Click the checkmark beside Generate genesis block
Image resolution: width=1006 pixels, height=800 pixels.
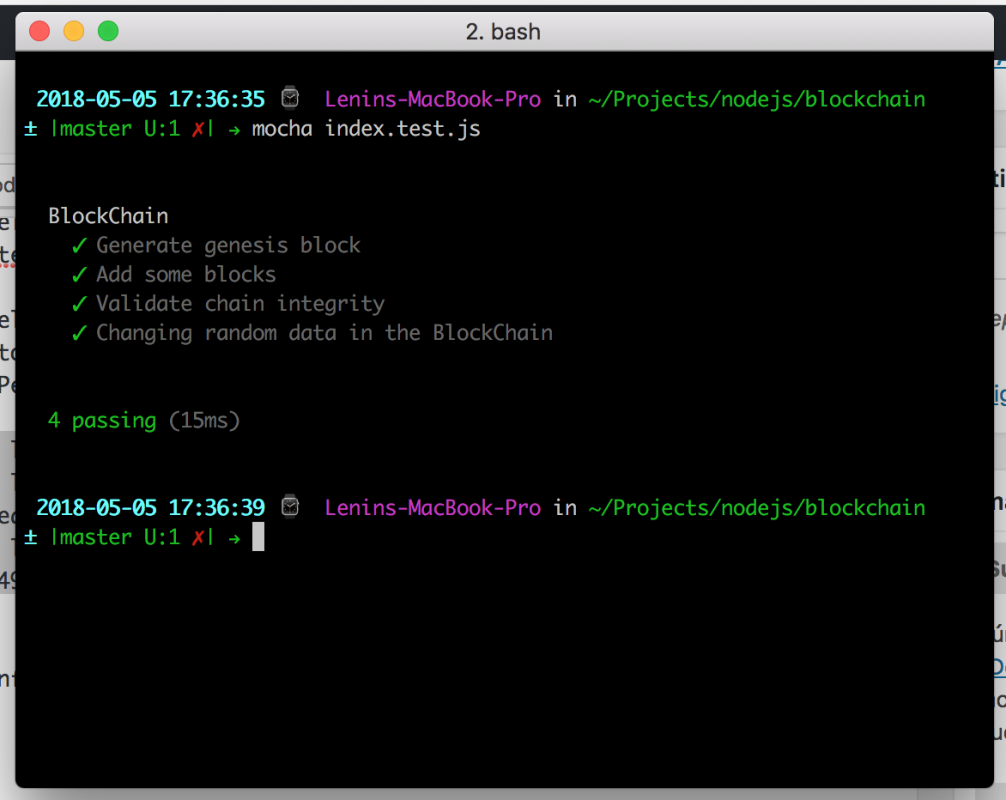pos(80,246)
